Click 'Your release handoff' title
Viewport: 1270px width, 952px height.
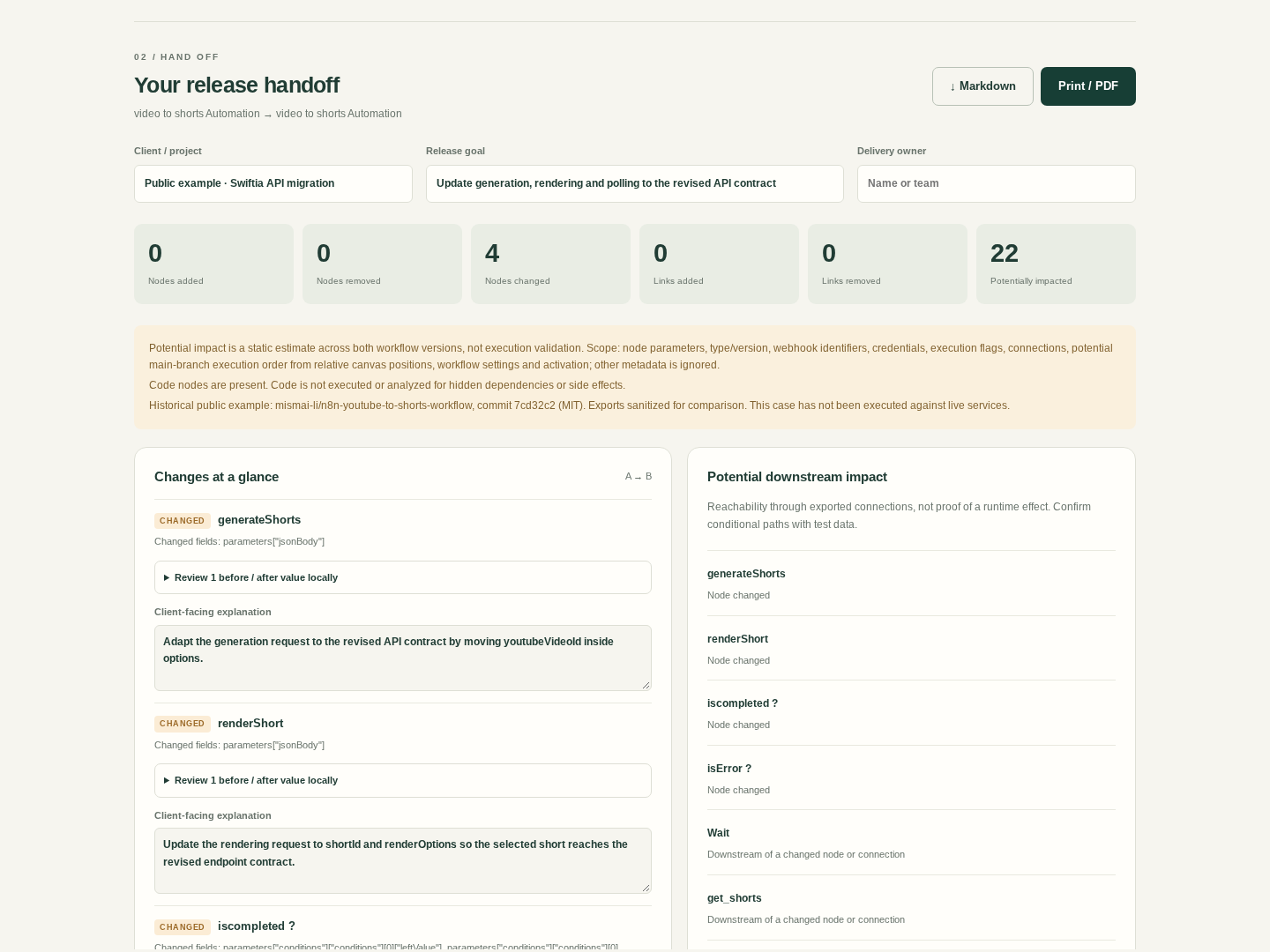[x=236, y=86]
